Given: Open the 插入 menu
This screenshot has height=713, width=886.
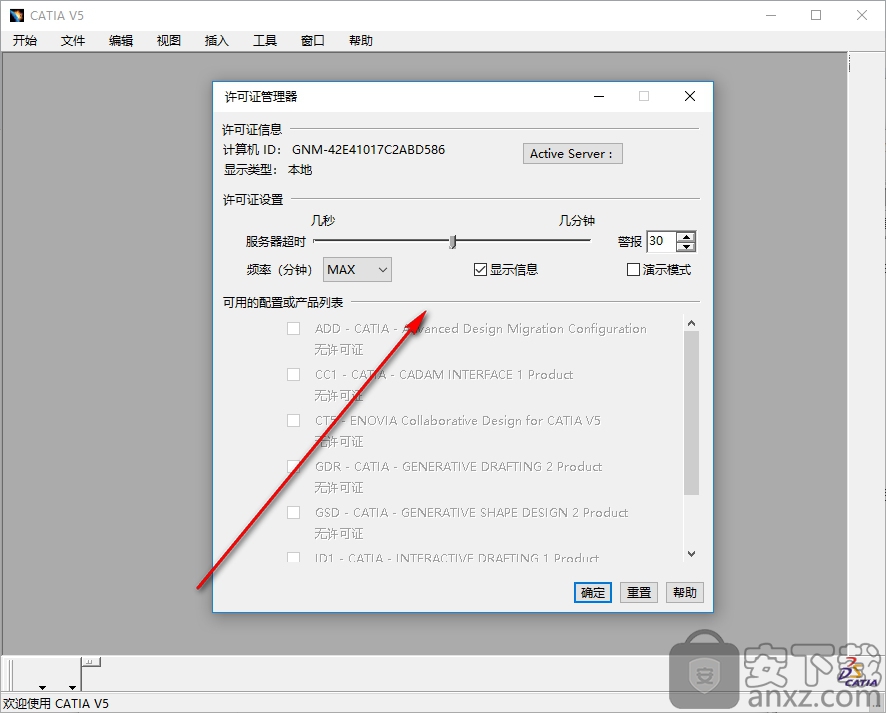Looking at the screenshot, I should pos(217,41).
